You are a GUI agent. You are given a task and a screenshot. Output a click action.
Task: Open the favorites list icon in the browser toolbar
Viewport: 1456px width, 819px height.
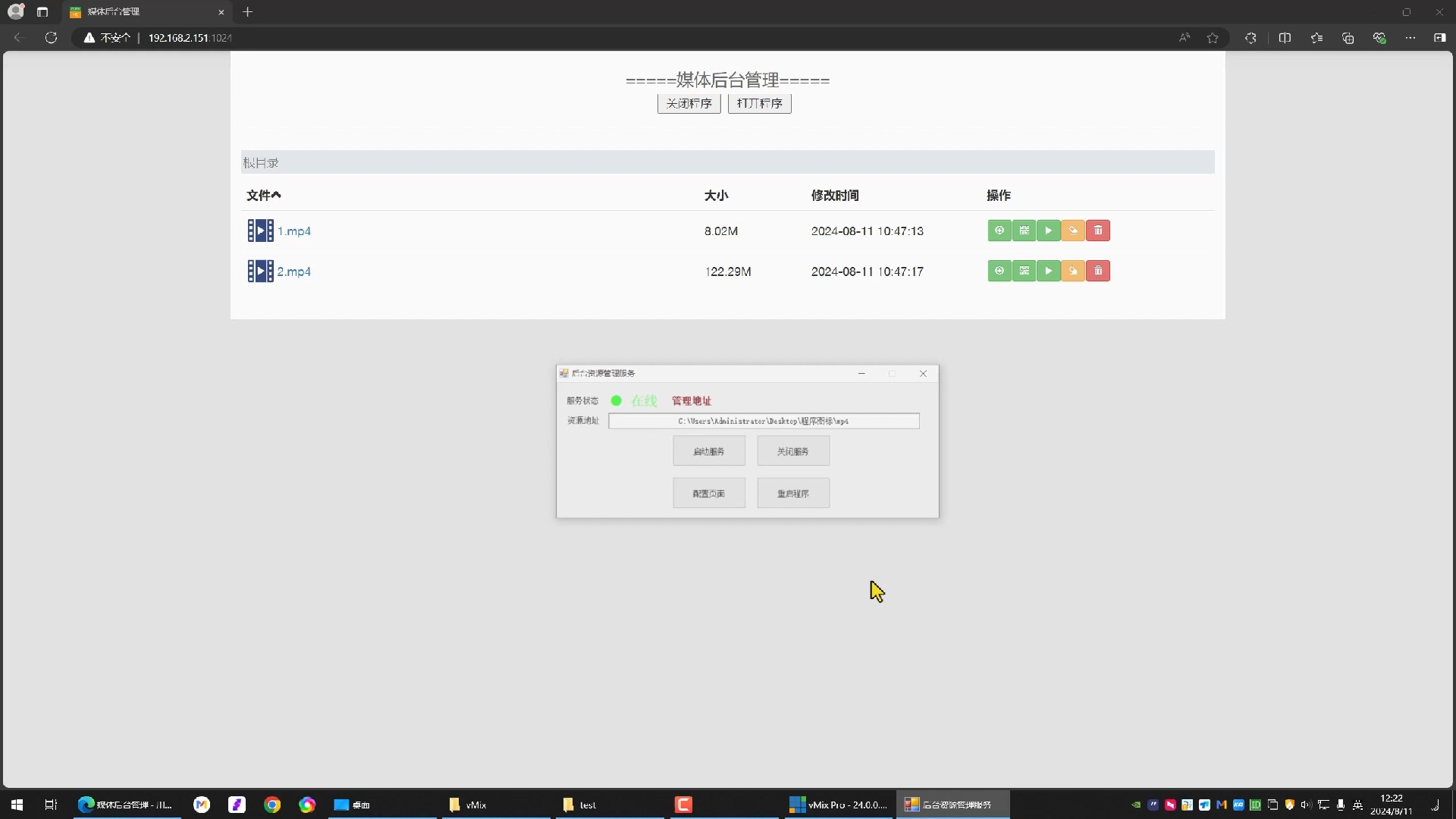[1316, 38]
